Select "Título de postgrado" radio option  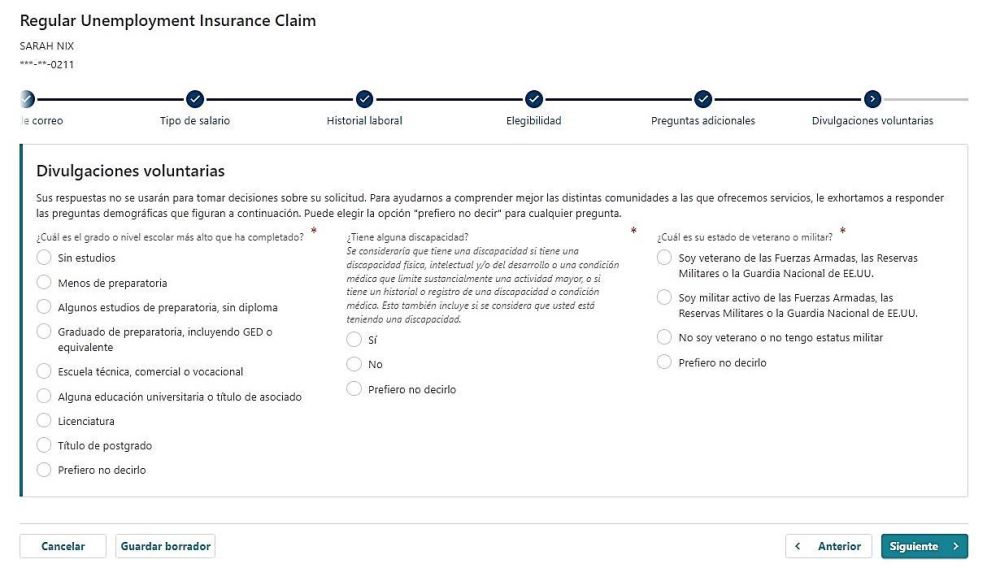tap(44, 445)
